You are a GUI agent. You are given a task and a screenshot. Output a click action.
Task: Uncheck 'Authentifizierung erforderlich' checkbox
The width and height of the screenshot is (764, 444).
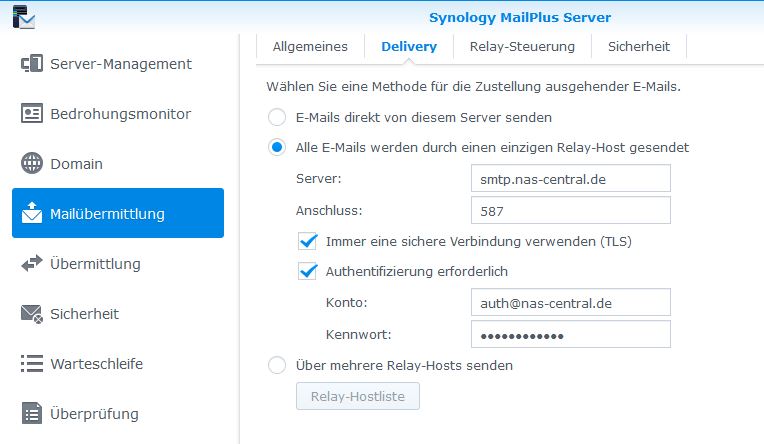tap(308, 271)
